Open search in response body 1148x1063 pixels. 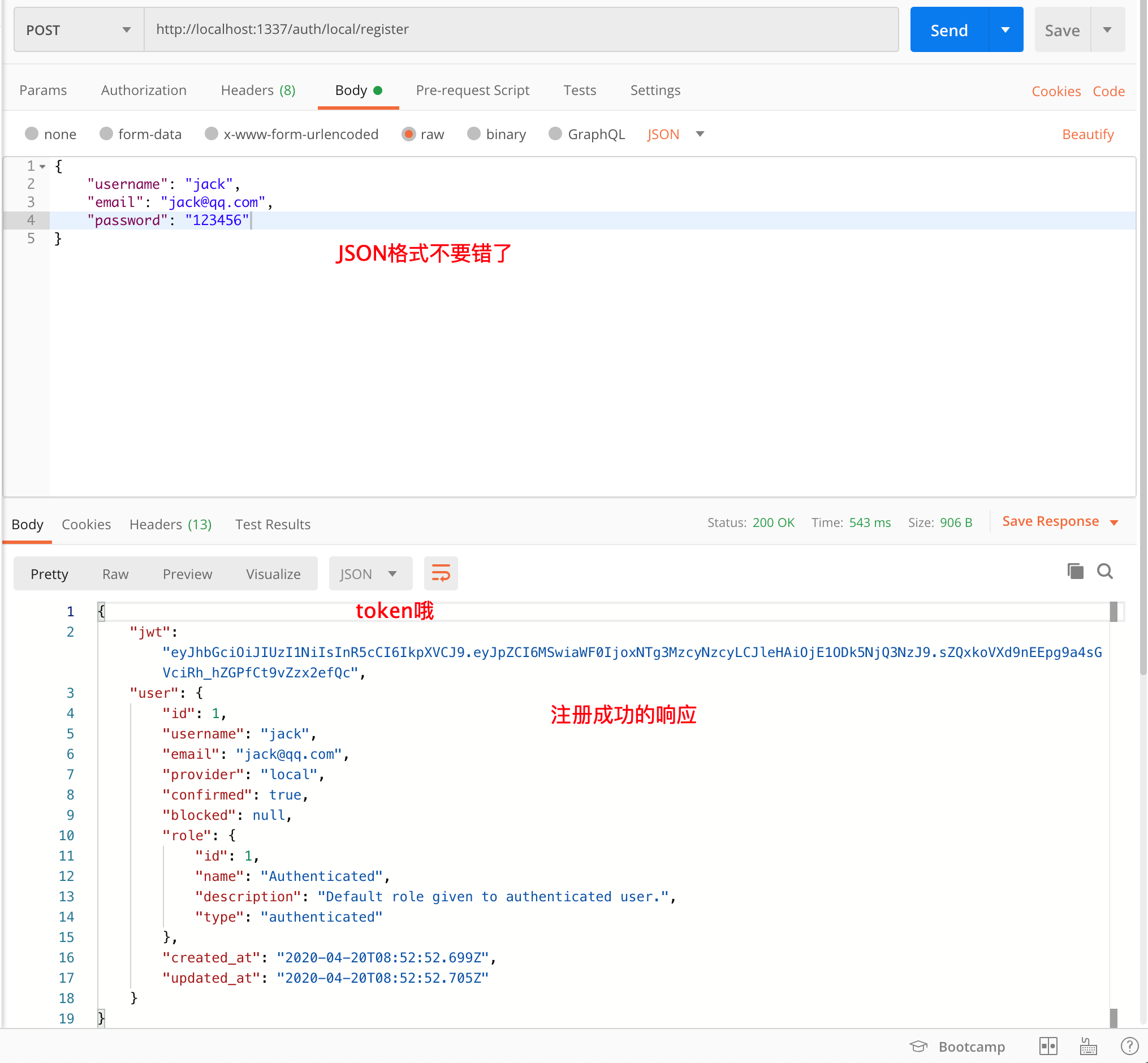pyautogui.click(x=1104, y=571)
